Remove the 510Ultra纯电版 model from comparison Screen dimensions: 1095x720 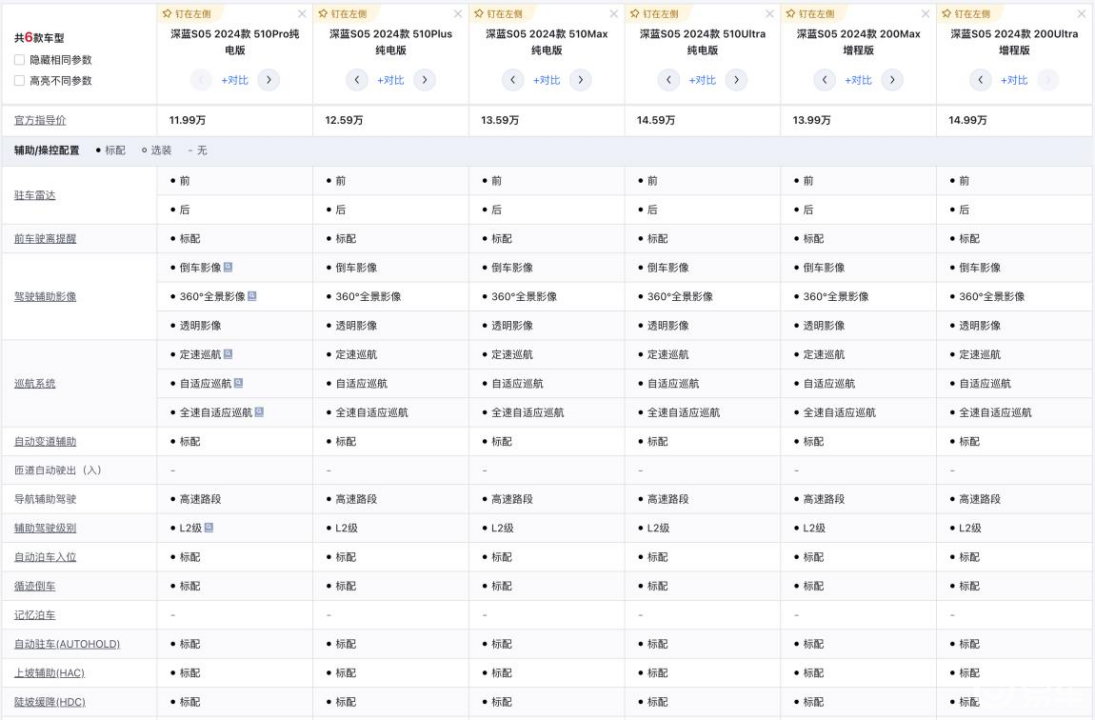[x=770, y=14]
